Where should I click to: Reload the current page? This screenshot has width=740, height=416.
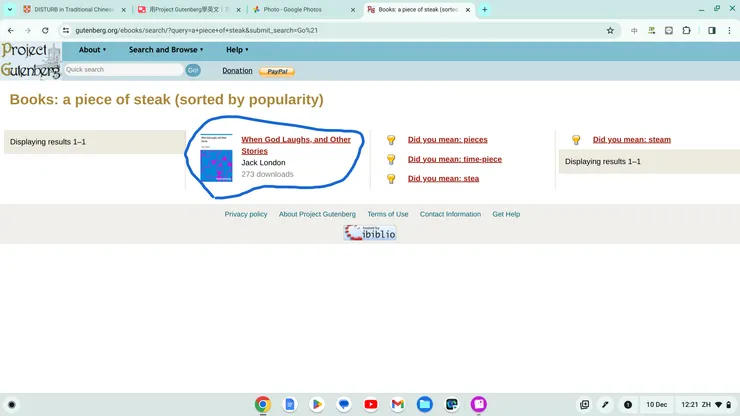point(45,30)
